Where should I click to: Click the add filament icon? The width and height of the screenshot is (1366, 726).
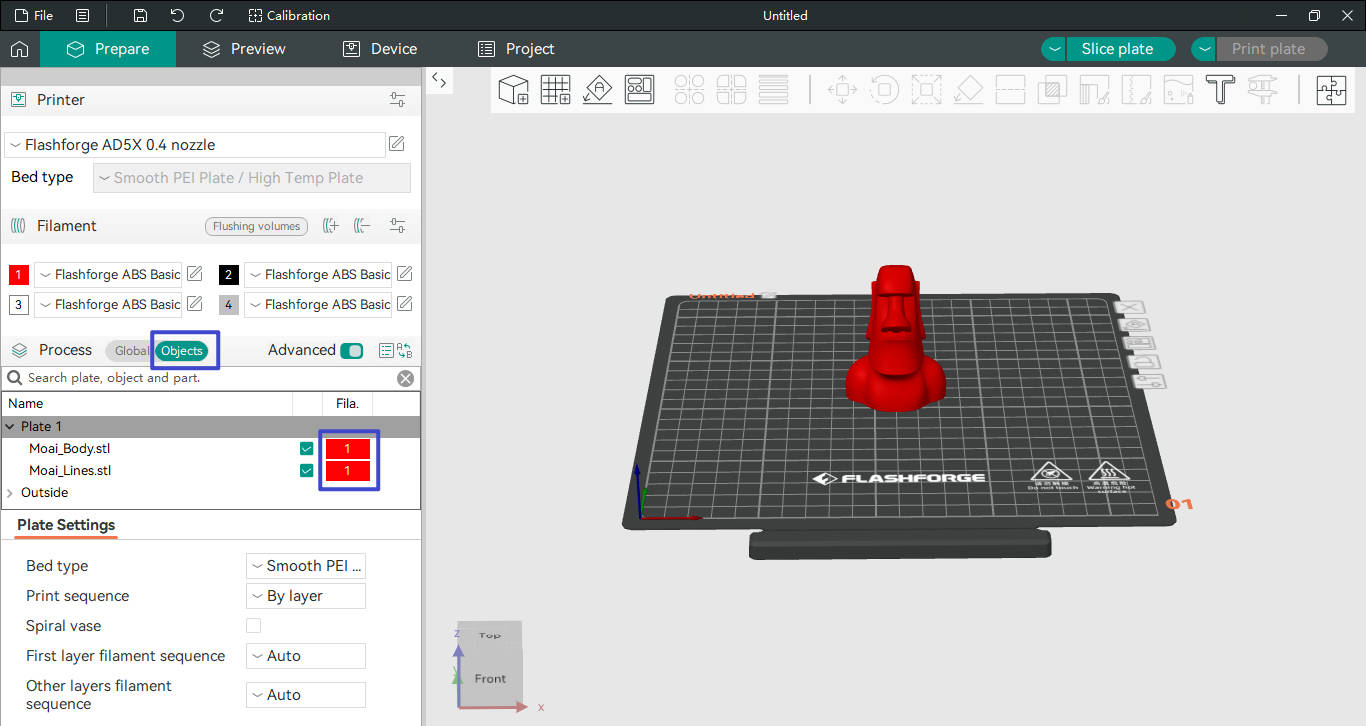pos(331,226)
